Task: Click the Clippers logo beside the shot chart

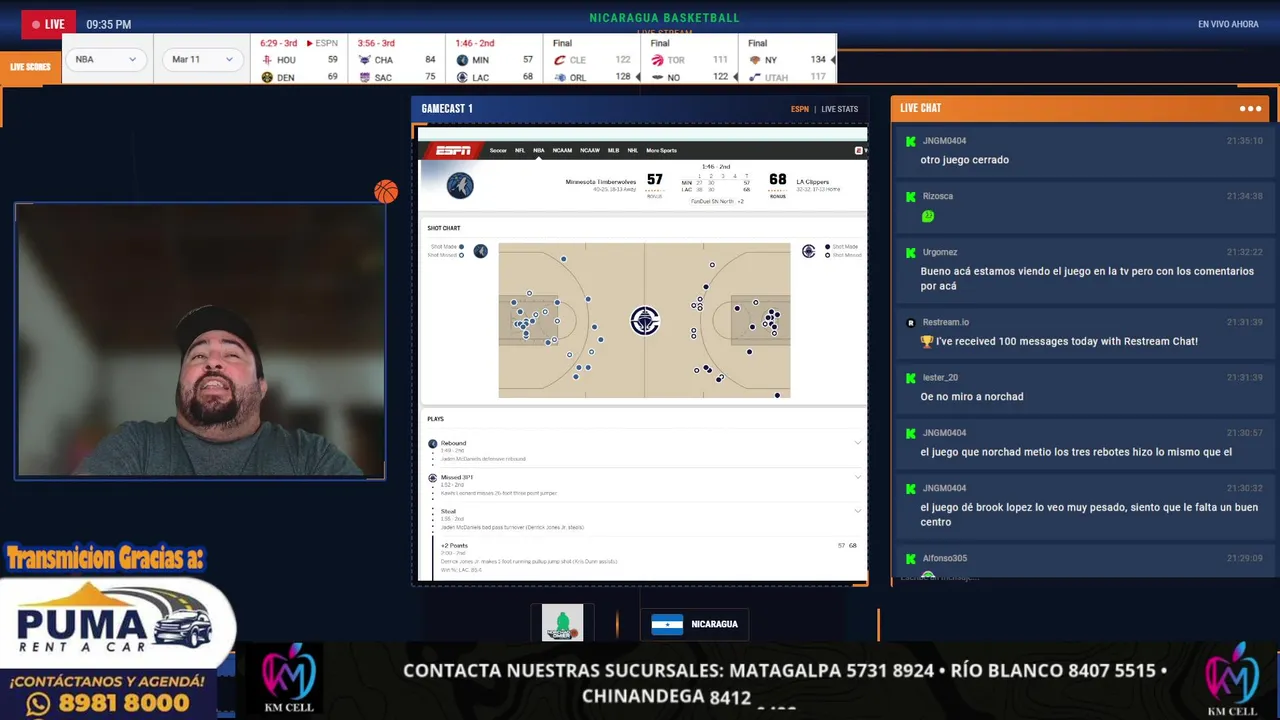Action: click(808, 251)
